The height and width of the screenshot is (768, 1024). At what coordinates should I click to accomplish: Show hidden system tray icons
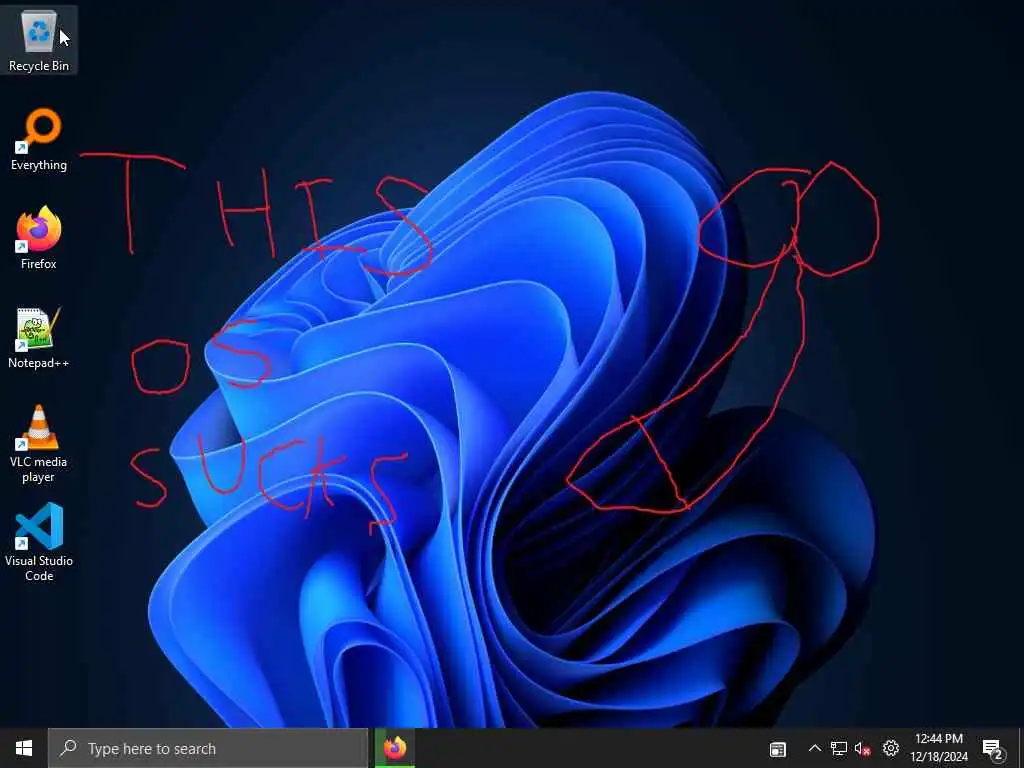point(814,748)
